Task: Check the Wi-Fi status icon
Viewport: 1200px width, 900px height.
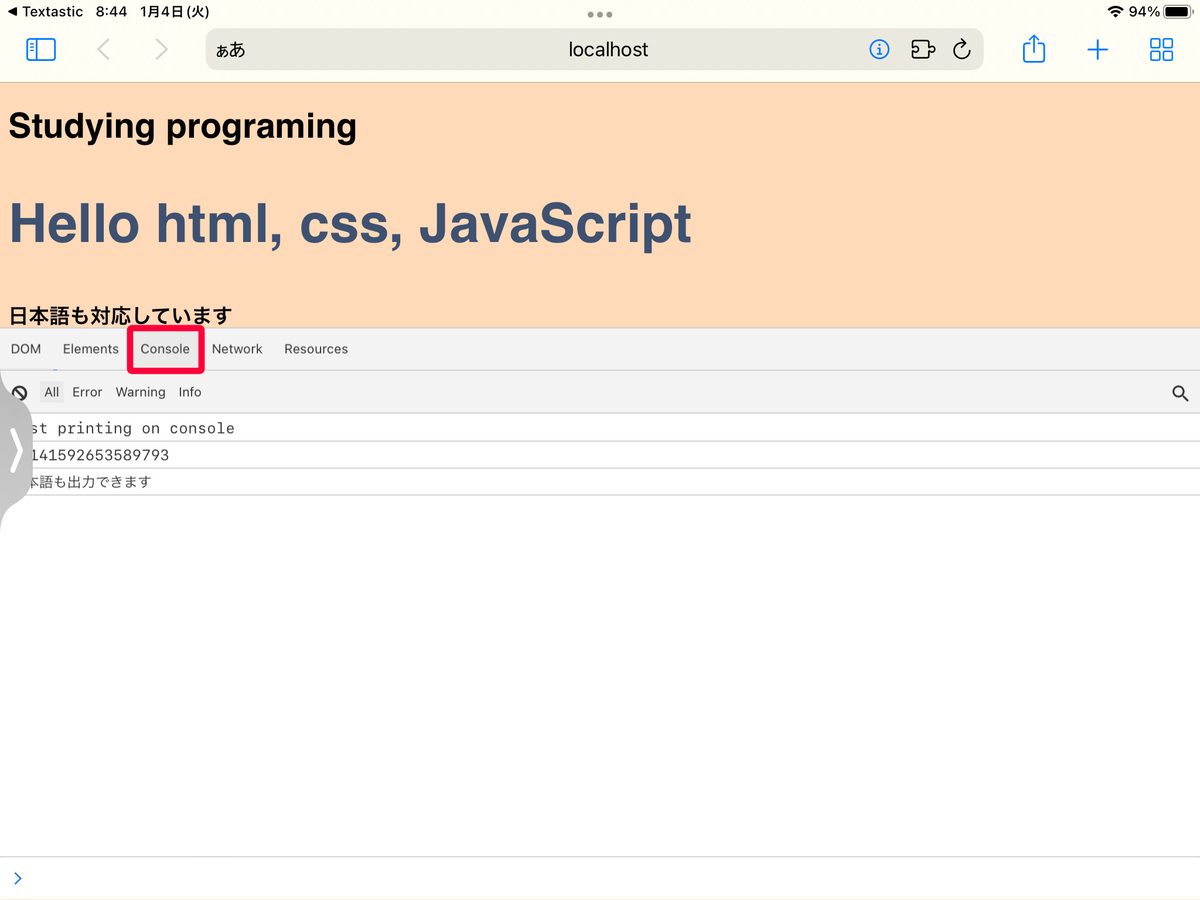Action: tap(1116, 12)
